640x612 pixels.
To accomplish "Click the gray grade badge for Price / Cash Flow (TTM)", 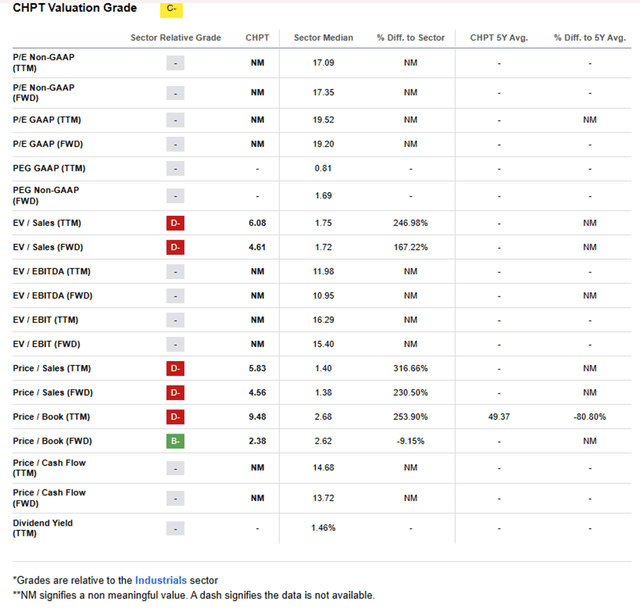I will point(175,468).
